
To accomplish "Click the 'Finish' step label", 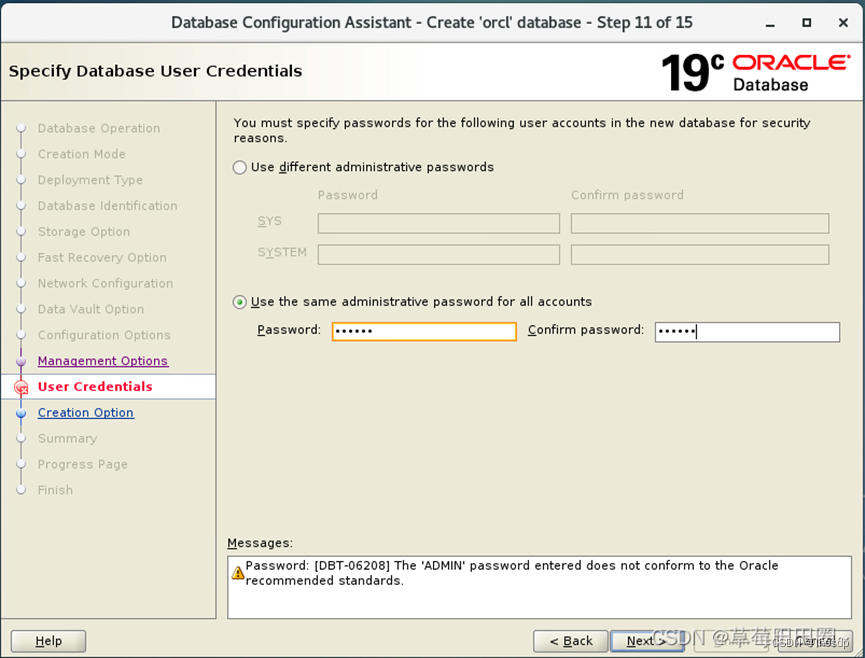I will coord(55,490).
